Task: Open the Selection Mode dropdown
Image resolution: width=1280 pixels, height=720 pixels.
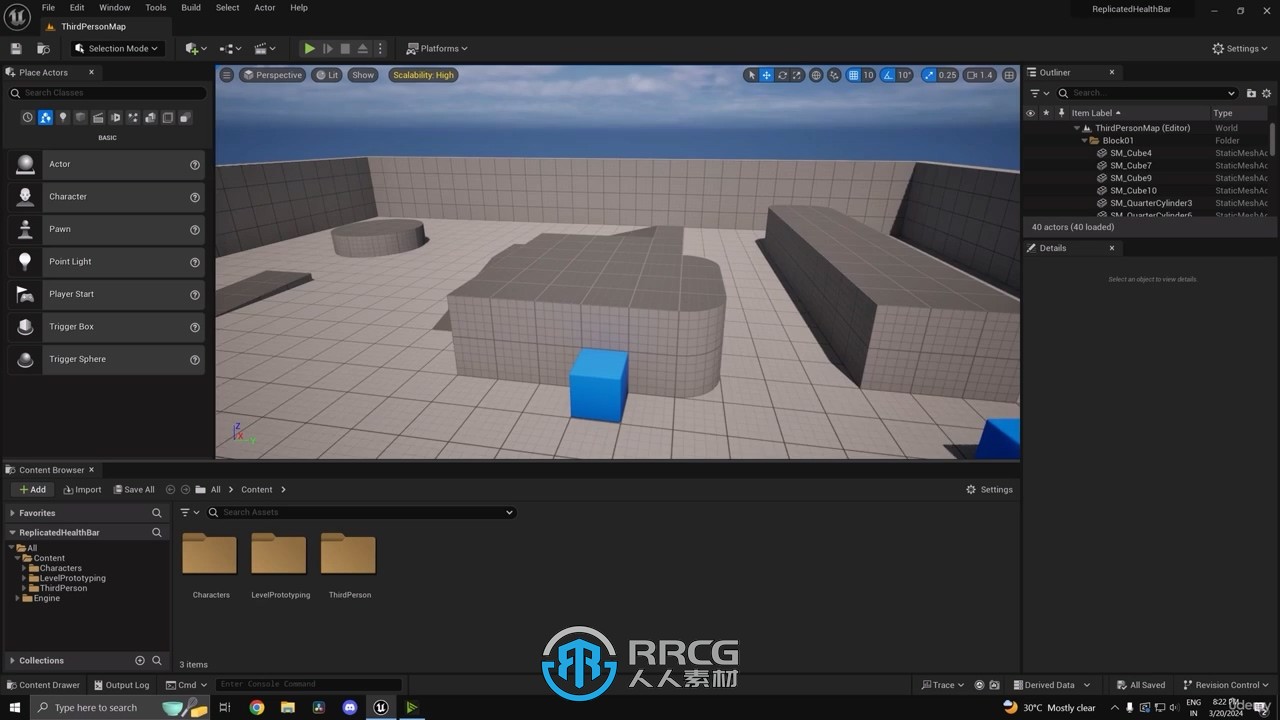Action: tap(117, 48)
